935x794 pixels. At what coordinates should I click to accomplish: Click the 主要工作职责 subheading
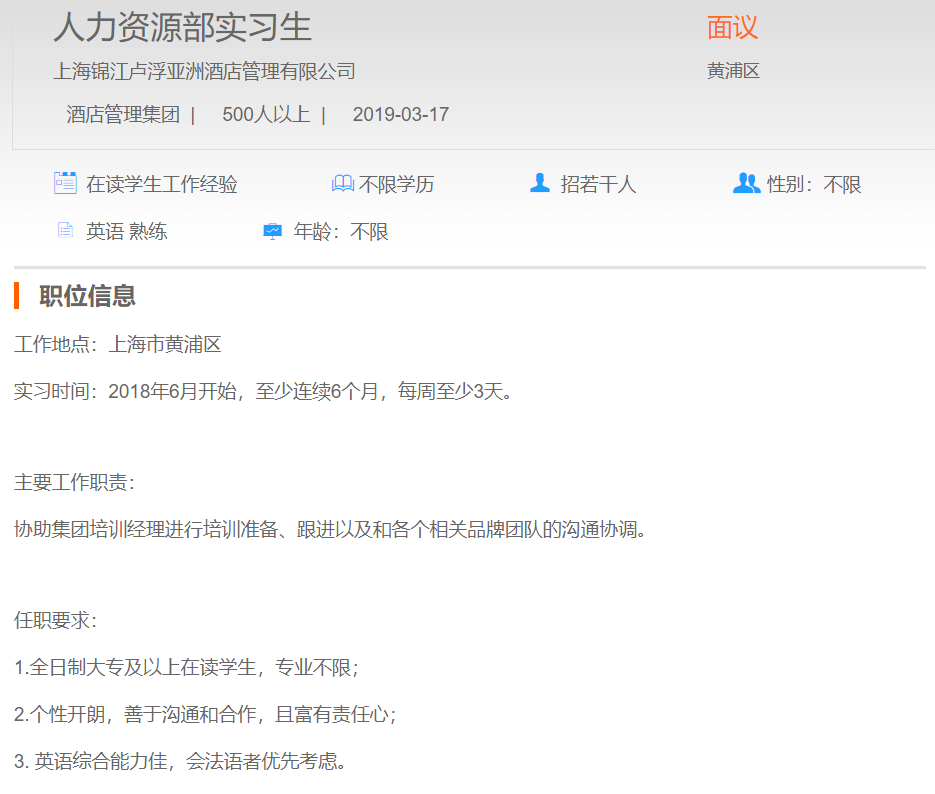point(74,483)
